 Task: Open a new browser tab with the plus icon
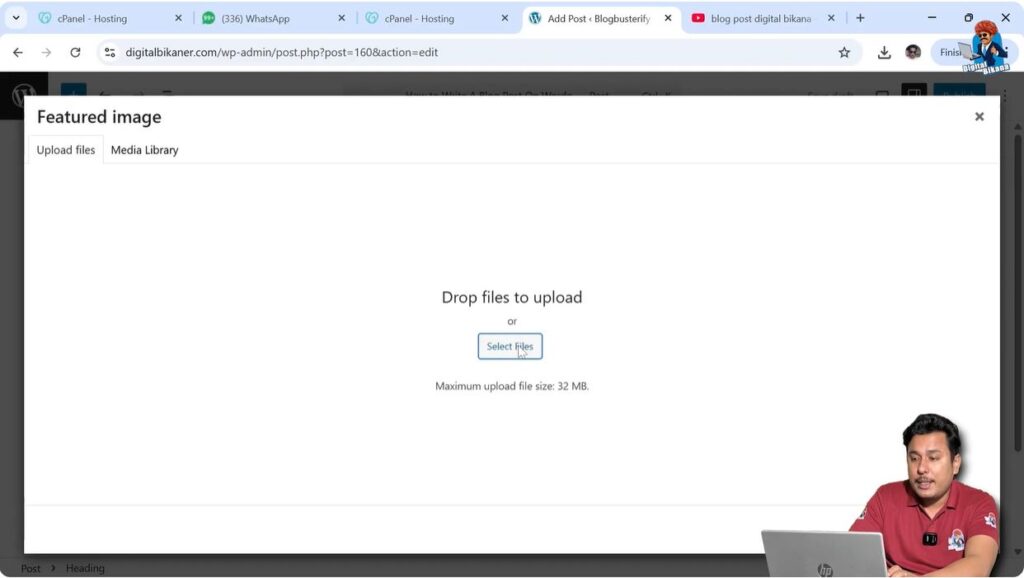[x=860, y=17]
